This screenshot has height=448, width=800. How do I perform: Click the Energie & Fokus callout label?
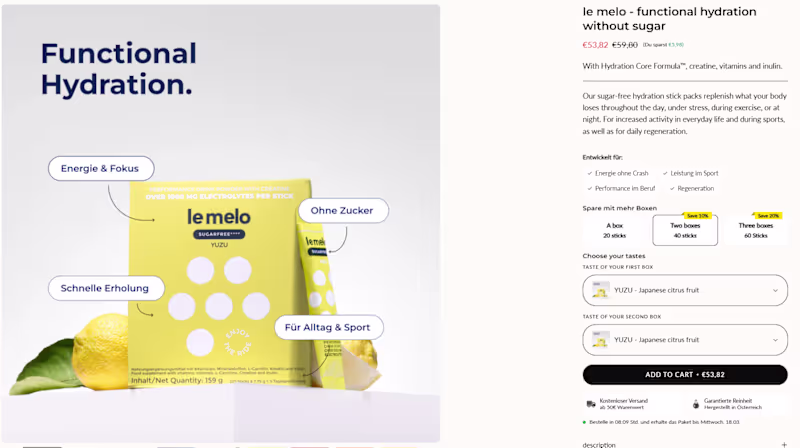(100, 168)
